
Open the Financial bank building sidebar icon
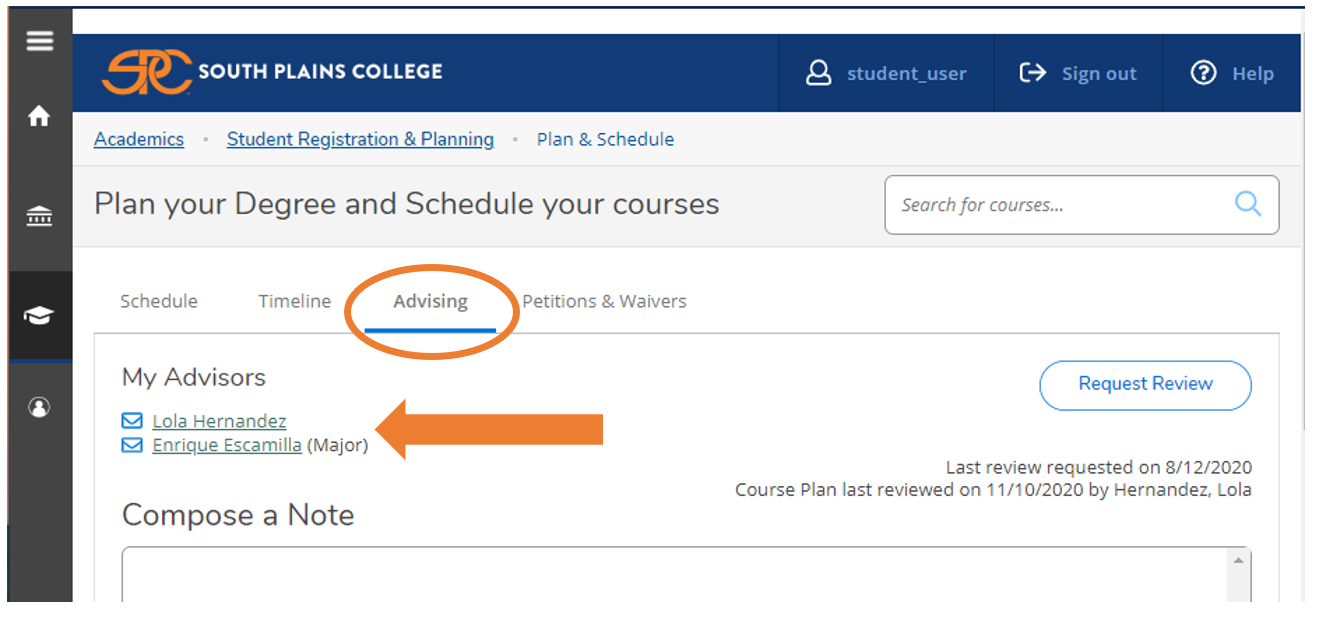click(x=39, y=216)
